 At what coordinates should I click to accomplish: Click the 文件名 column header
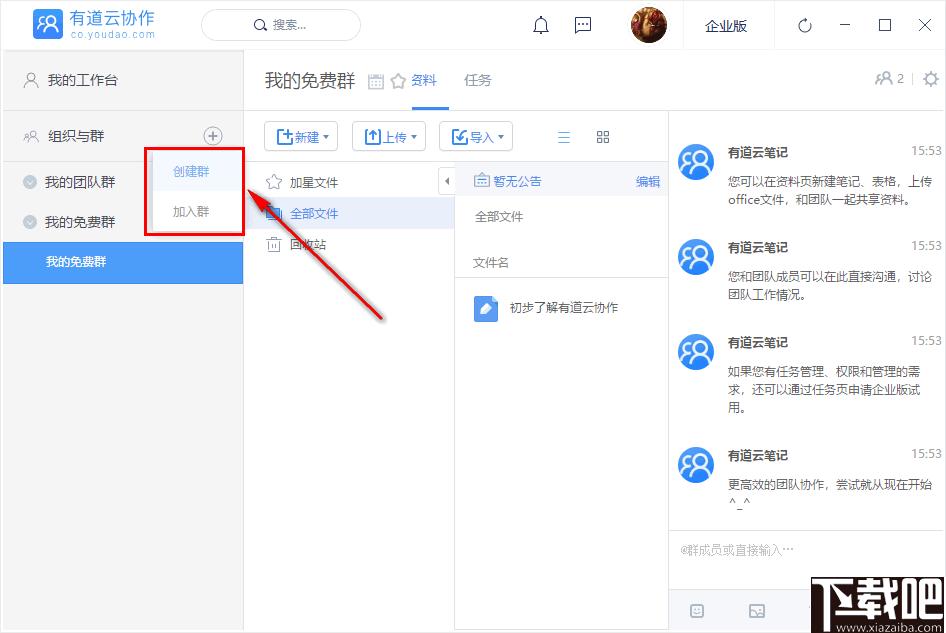pyautogui.click(x=490, y=262)
